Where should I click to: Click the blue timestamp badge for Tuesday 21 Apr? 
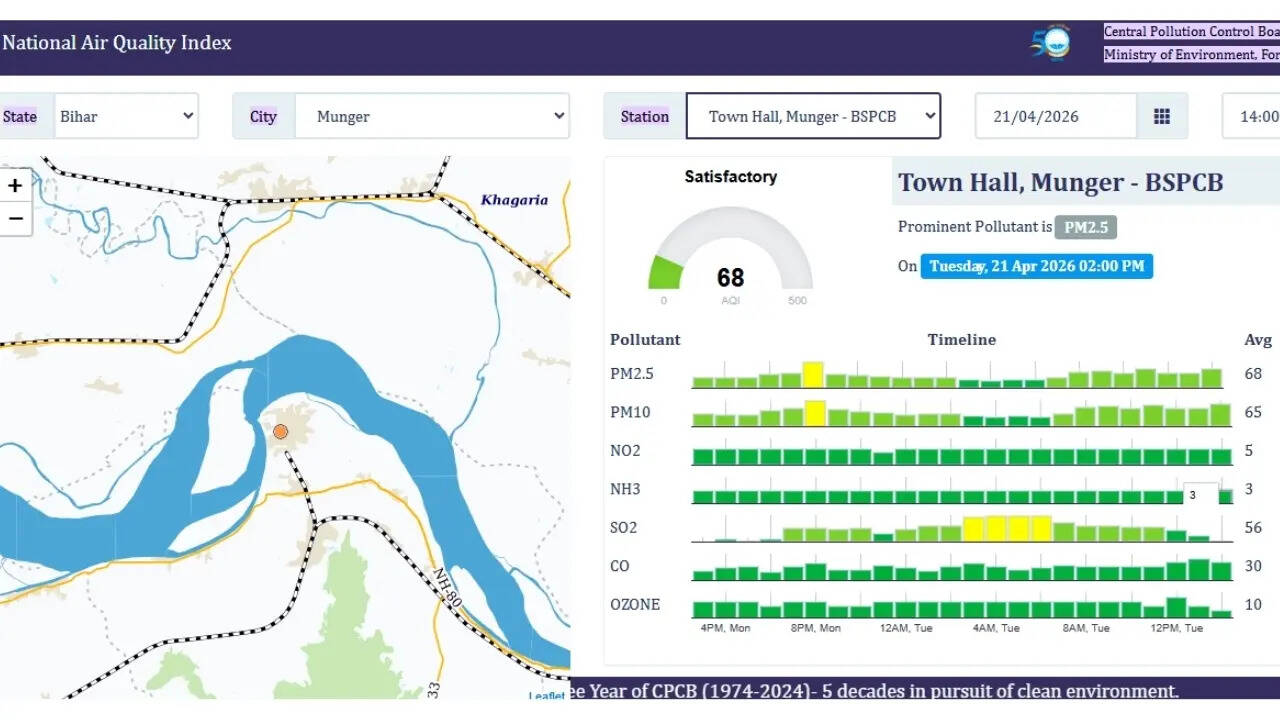[1037, 266]
